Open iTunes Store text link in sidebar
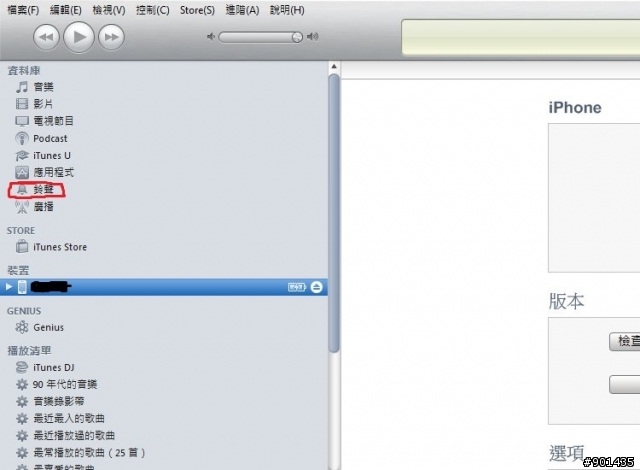The height and width of the screenshot is (470, 640). (60, 247)
